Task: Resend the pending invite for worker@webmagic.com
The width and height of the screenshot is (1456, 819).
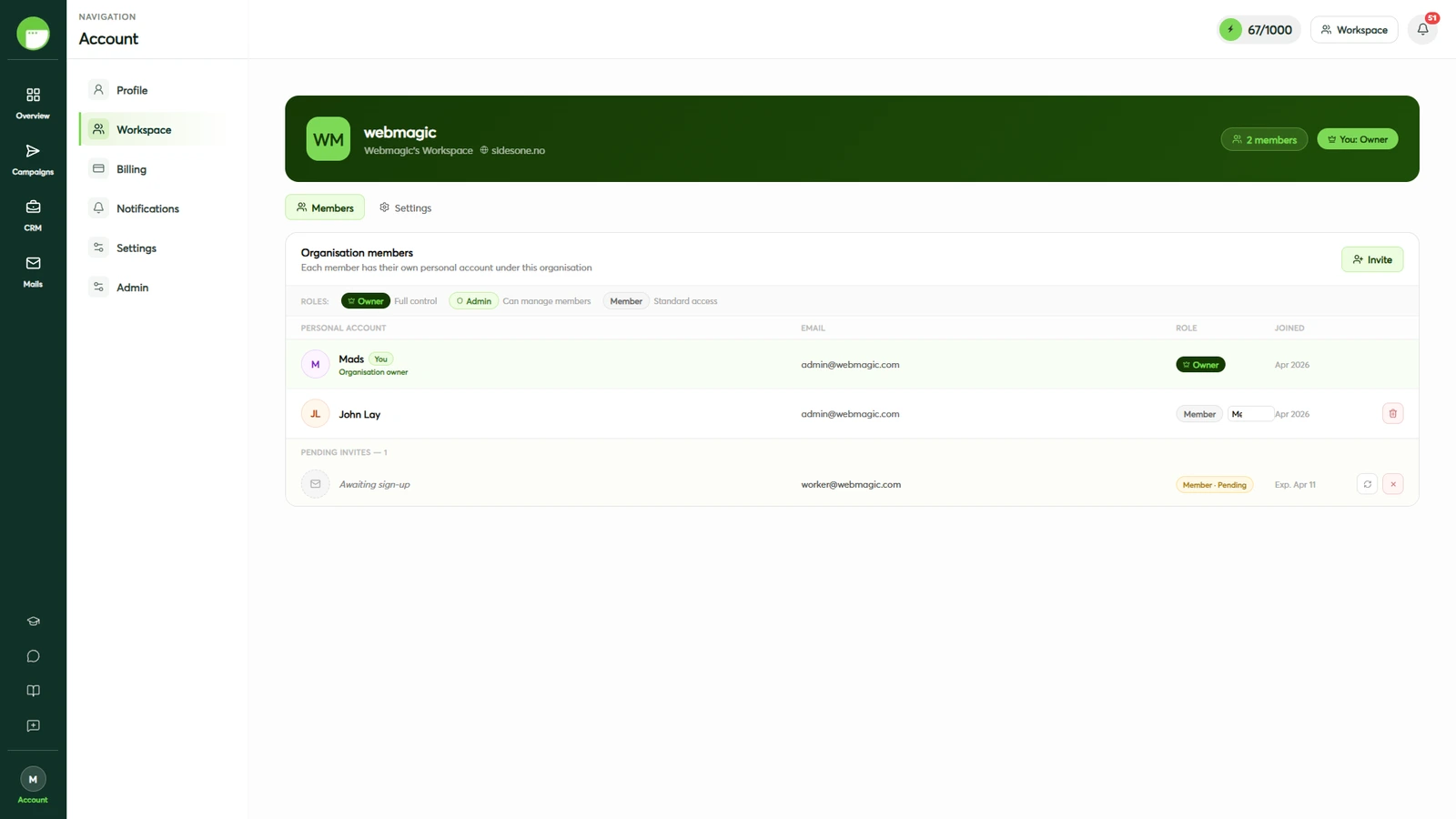Action: point(1367,484)
